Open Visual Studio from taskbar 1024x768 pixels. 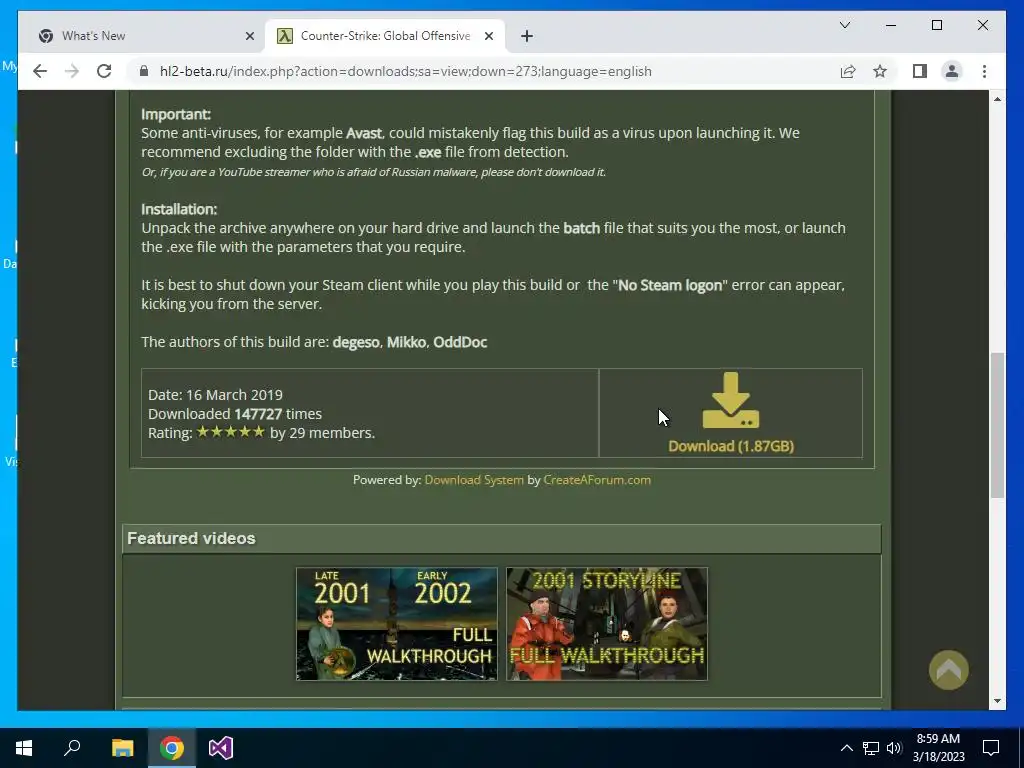(x=221, y=748)
